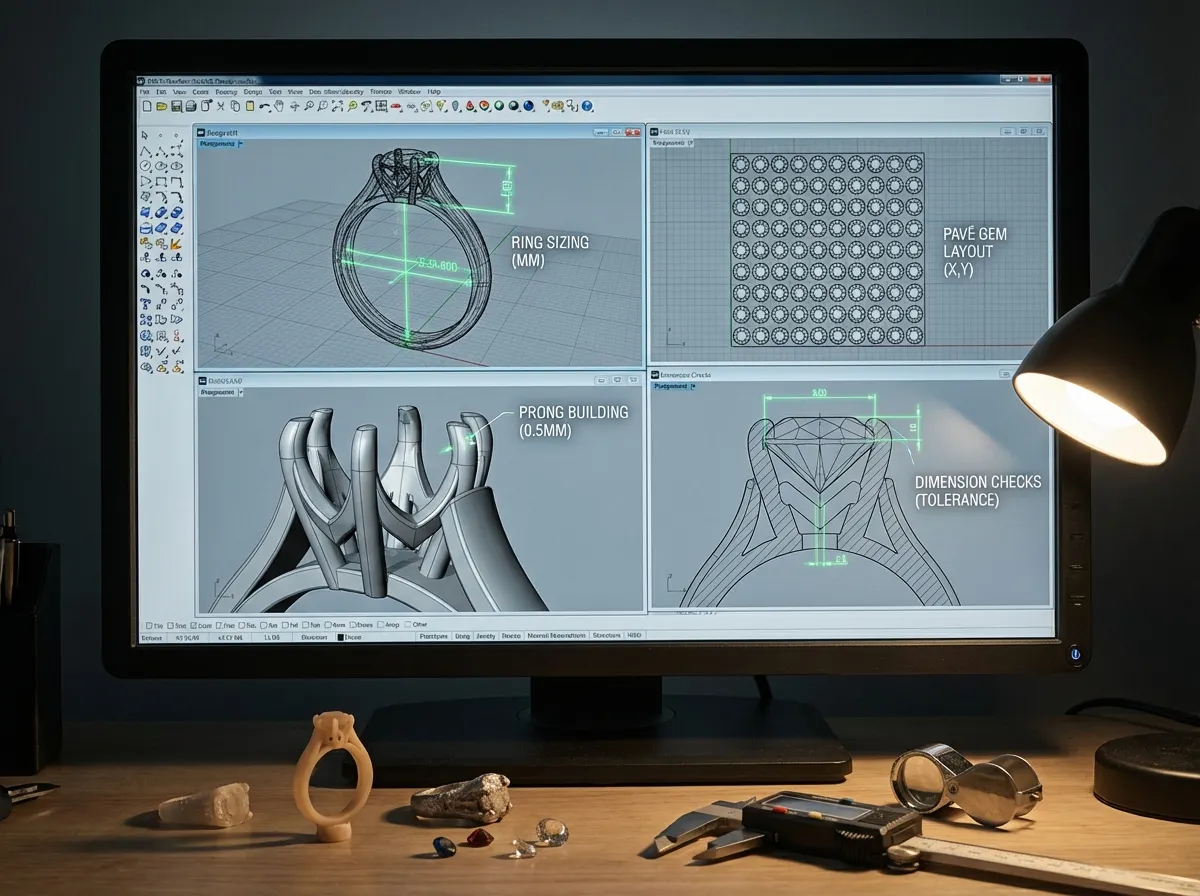1200x896 pixels.
Task: Activate the Pan hand tool
Action: [280, 104]
